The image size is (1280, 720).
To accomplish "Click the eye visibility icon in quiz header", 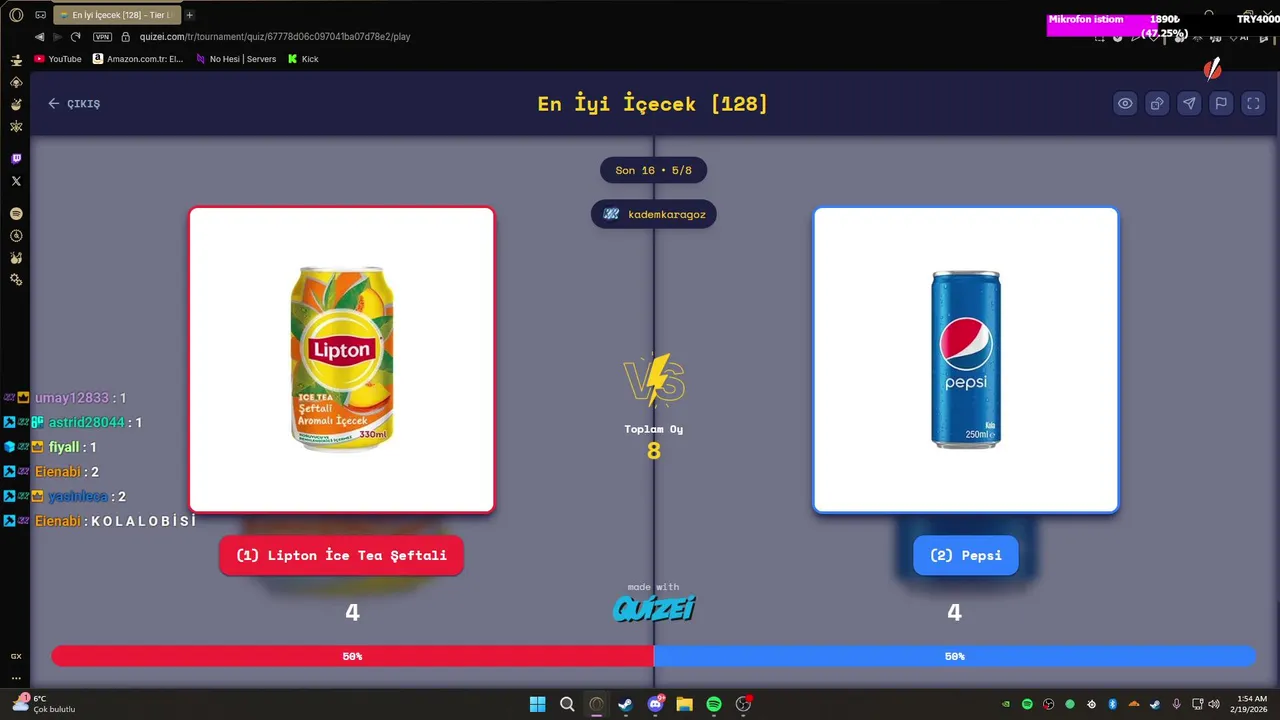I will click(x=1125, y=103).
